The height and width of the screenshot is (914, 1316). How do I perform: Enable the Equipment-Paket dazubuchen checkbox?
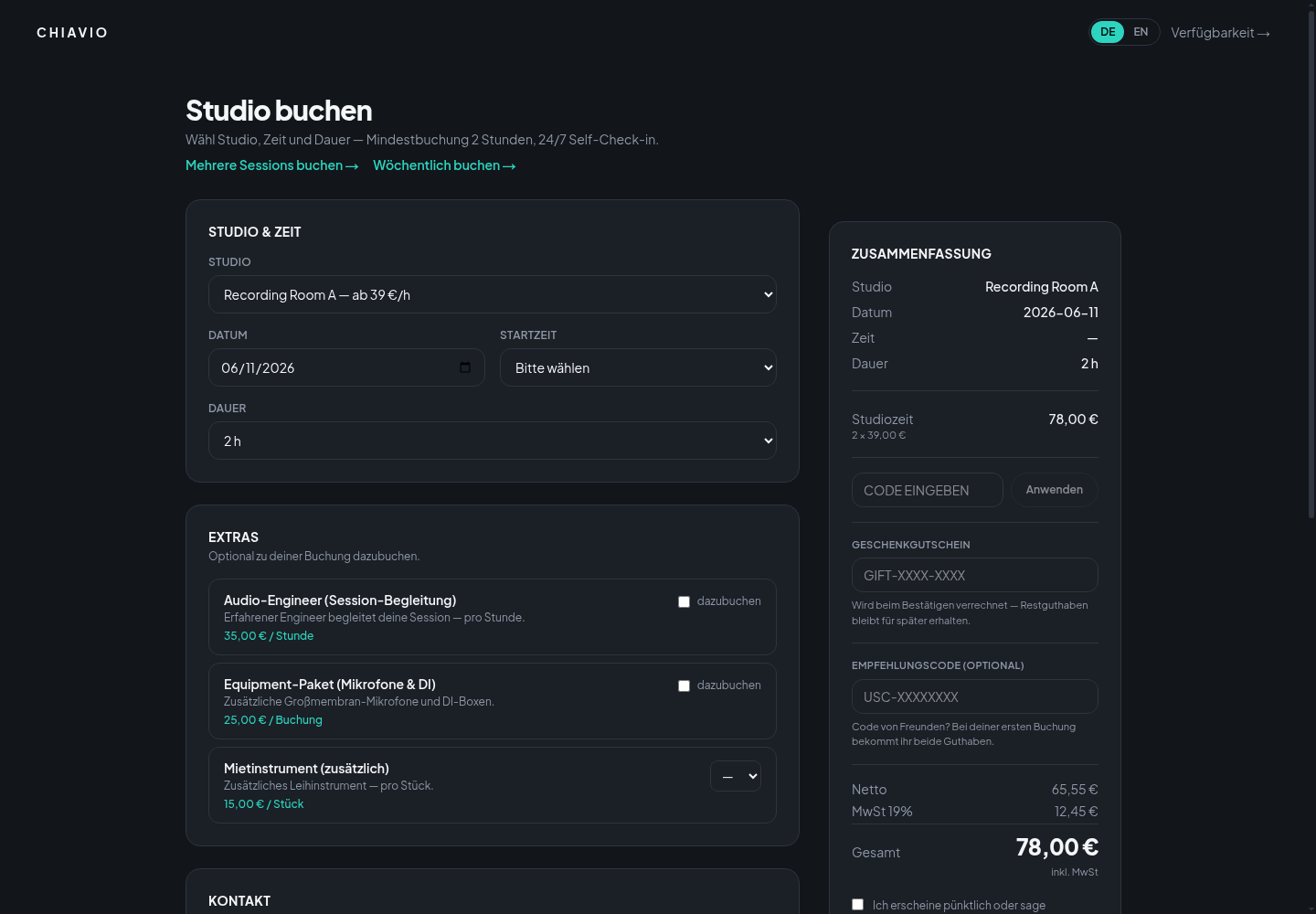(684, 685)
